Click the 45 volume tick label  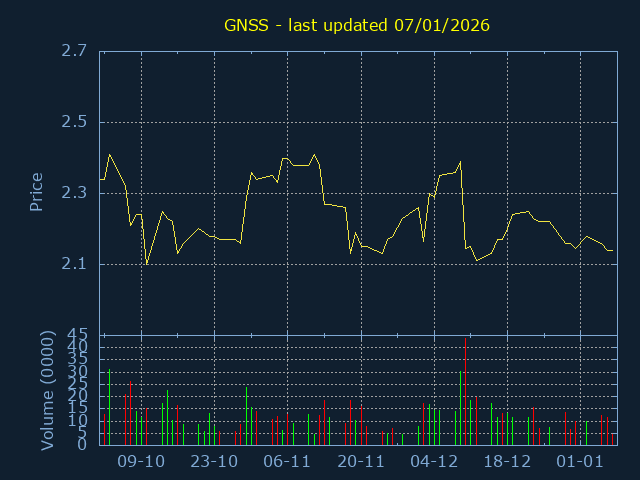[77, 335]
